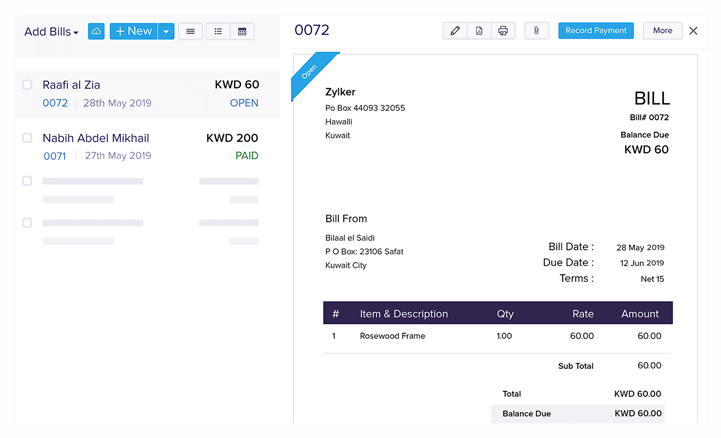This screenshot has height=438, width=721.
Task: Click the Net 15 terms value
Action: point(652,279)
